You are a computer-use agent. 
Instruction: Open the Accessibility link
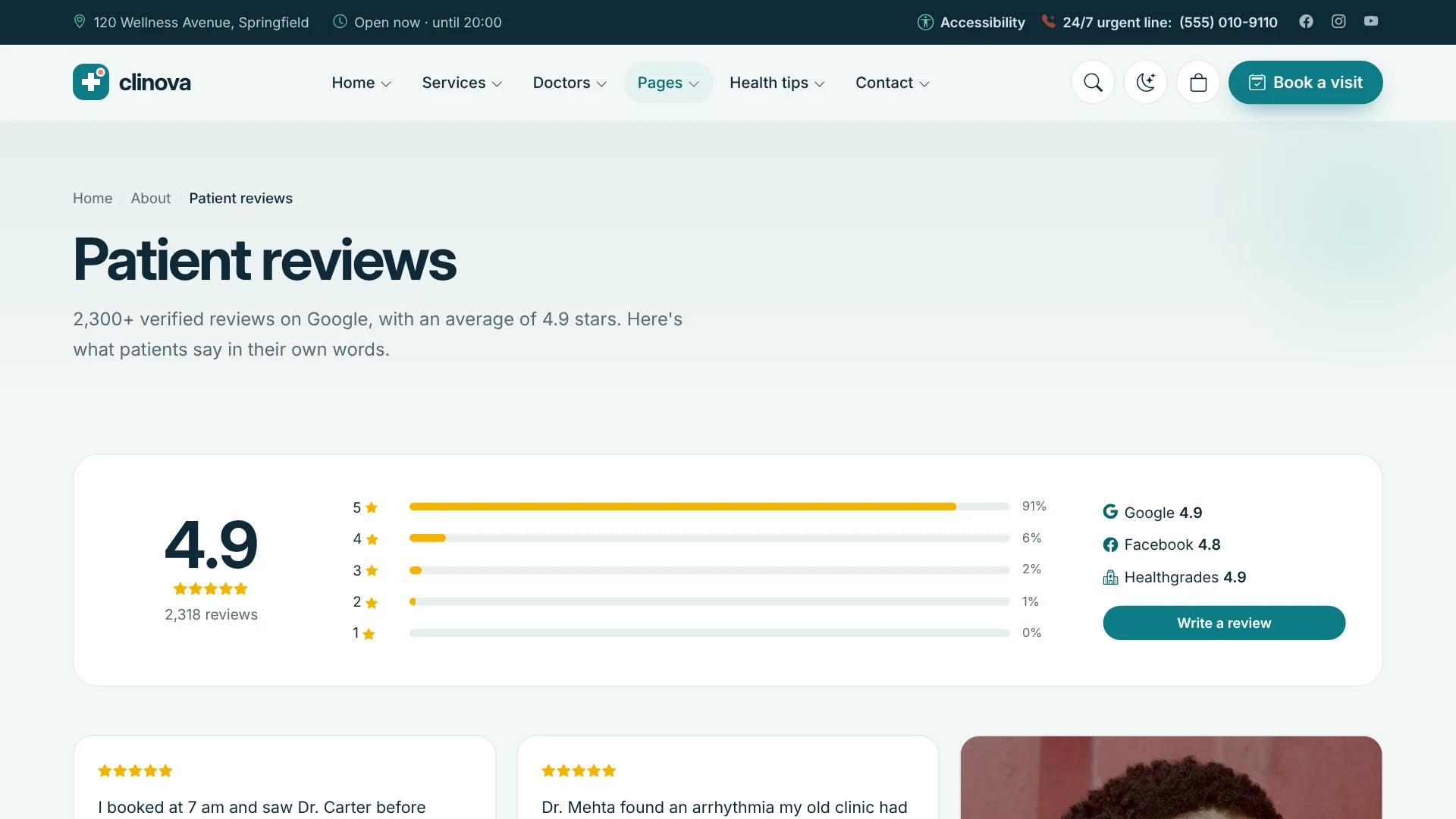pyautogui.click(x=971, y=22)
